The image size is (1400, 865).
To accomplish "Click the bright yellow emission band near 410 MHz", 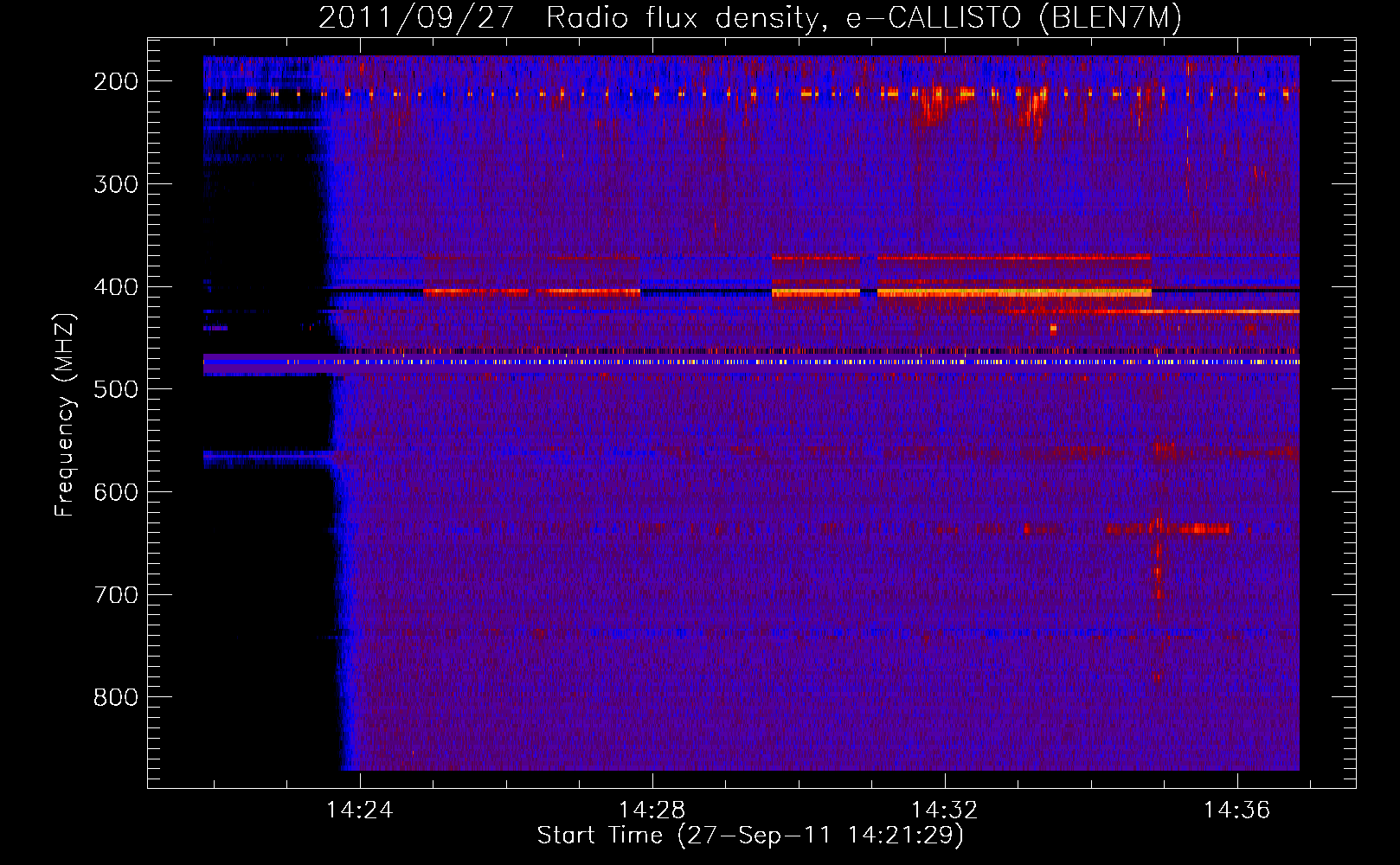I will (1014, 293).
